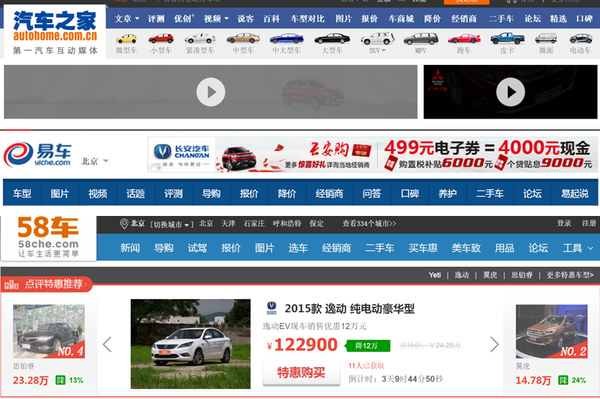Click the 易车 yiche.com logo
Screen dimensions: 600x399
[x=38, y=155]
